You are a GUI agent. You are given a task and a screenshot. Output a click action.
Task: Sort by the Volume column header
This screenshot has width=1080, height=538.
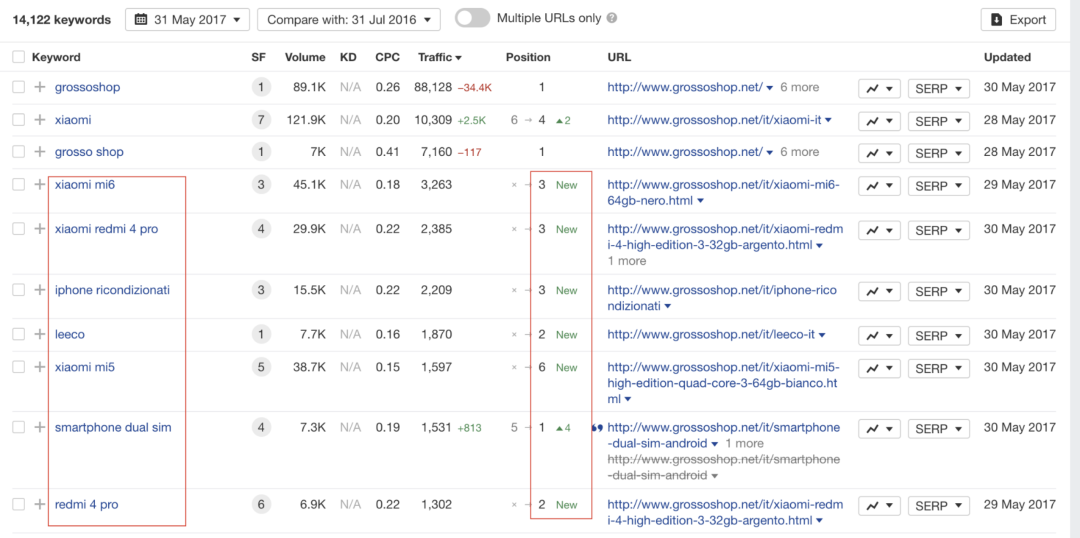pyautogui.click(x=305, y=57)
